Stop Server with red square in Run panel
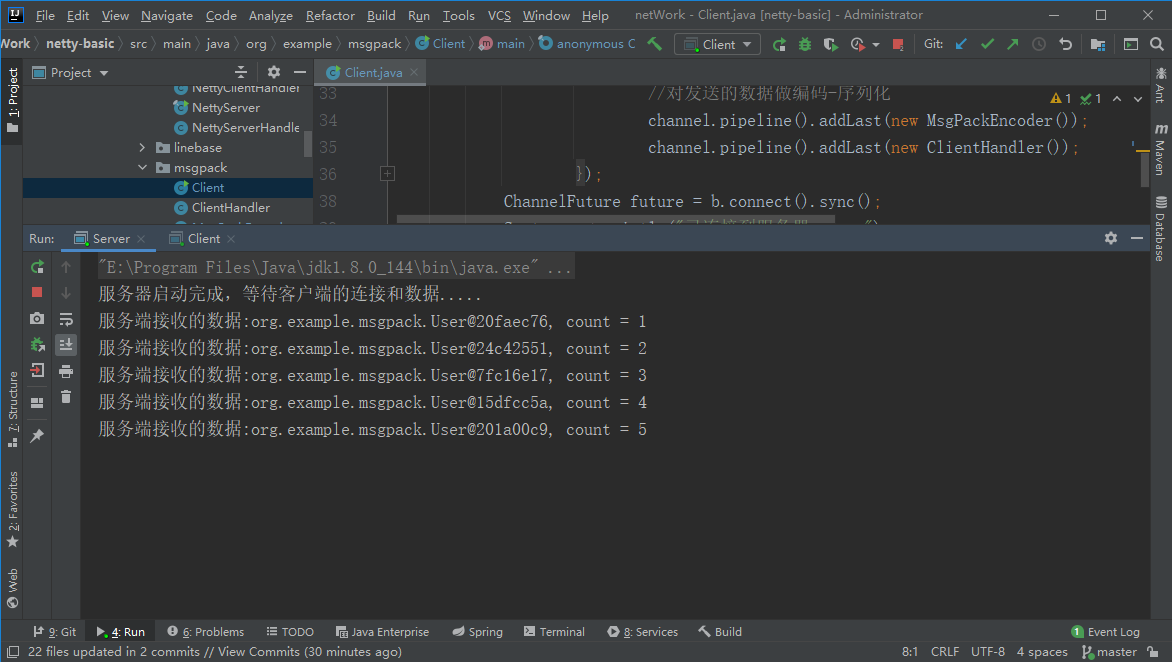This screenshot has width=1172, height=662. (37, 292)
